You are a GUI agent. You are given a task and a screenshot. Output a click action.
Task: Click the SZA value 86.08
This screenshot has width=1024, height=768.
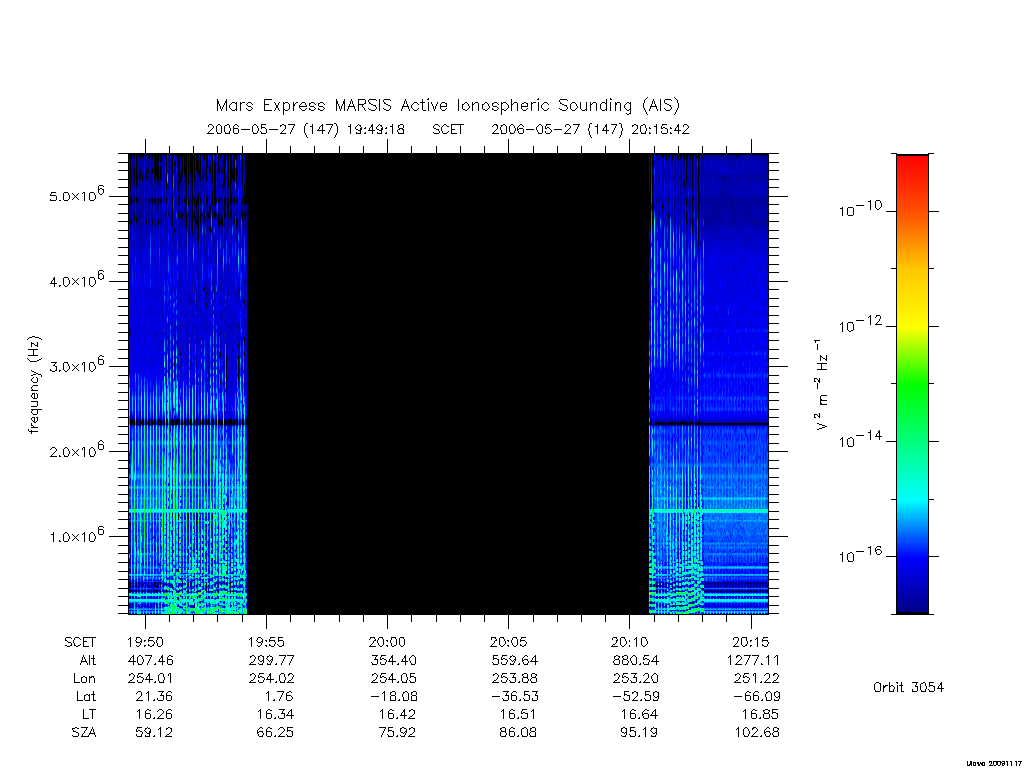pyautogui.click(x=518, y=732)
